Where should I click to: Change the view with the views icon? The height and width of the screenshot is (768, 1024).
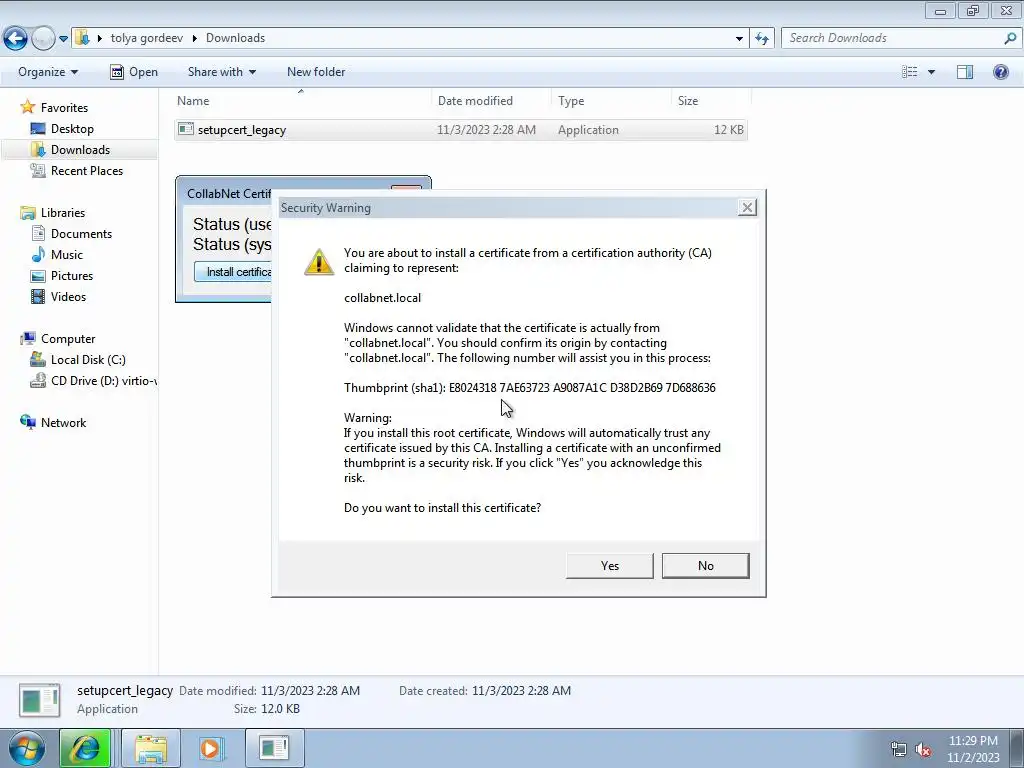910,72
